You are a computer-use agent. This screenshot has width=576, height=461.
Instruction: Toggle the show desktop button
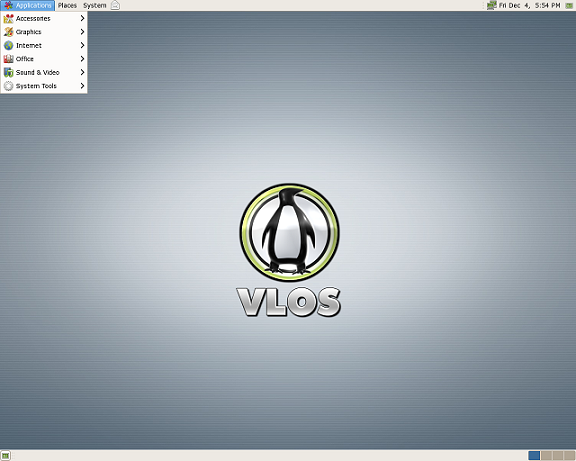coord(6,456)
